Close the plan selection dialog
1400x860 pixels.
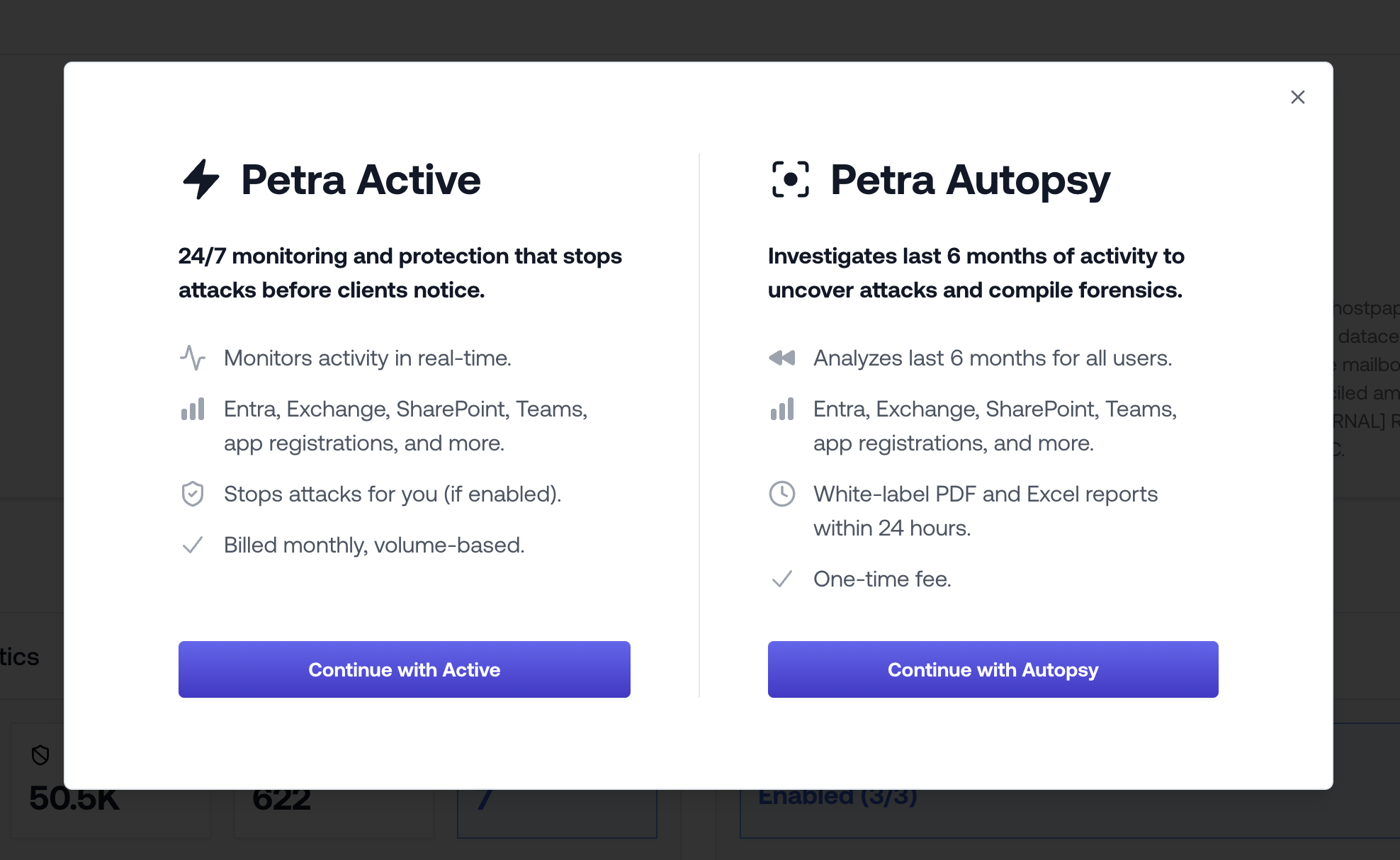tap(1297, 97)
